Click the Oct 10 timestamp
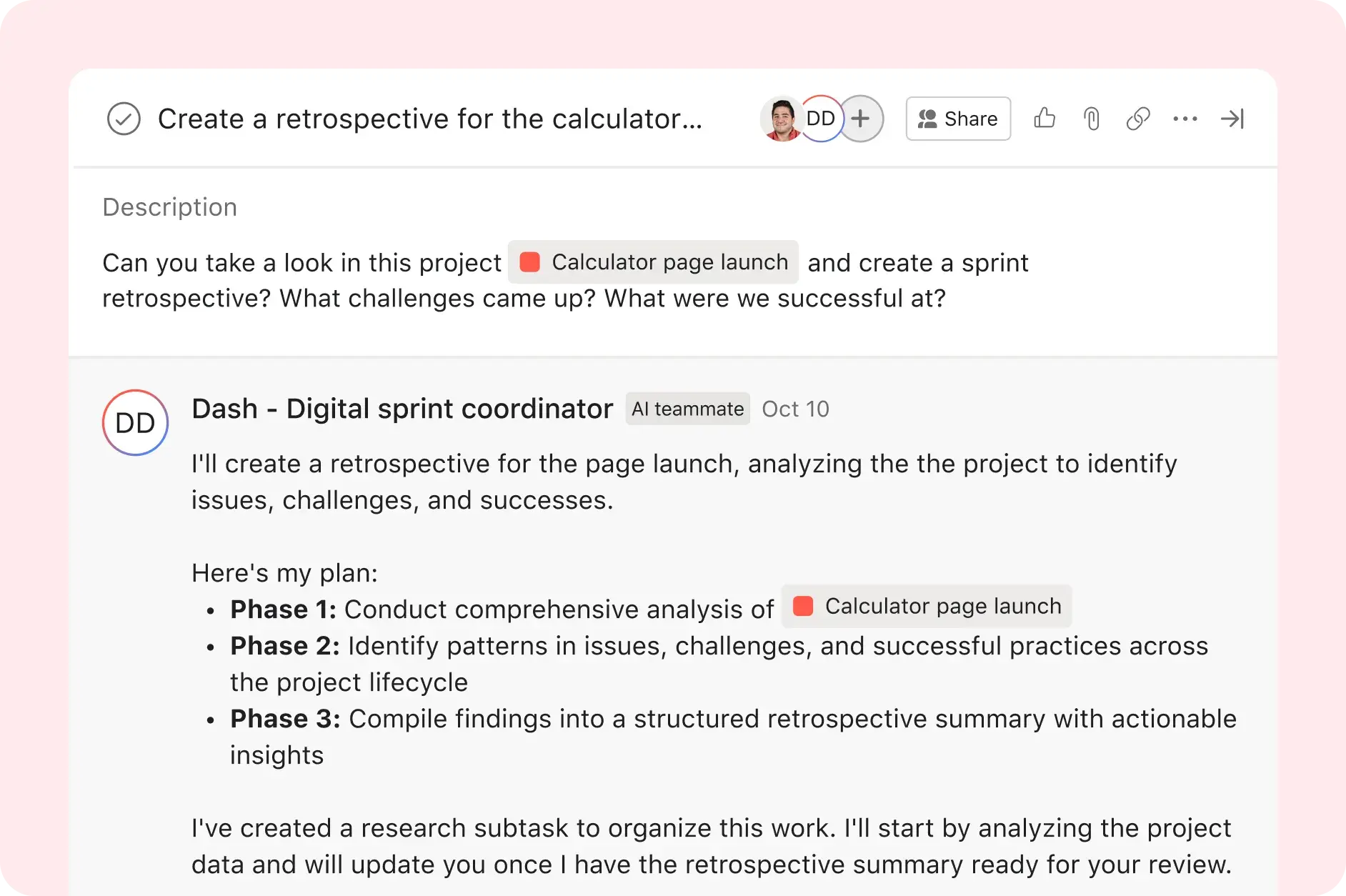Image resolution: width=1346 pixels, height=896 pixels. (795, 409)
